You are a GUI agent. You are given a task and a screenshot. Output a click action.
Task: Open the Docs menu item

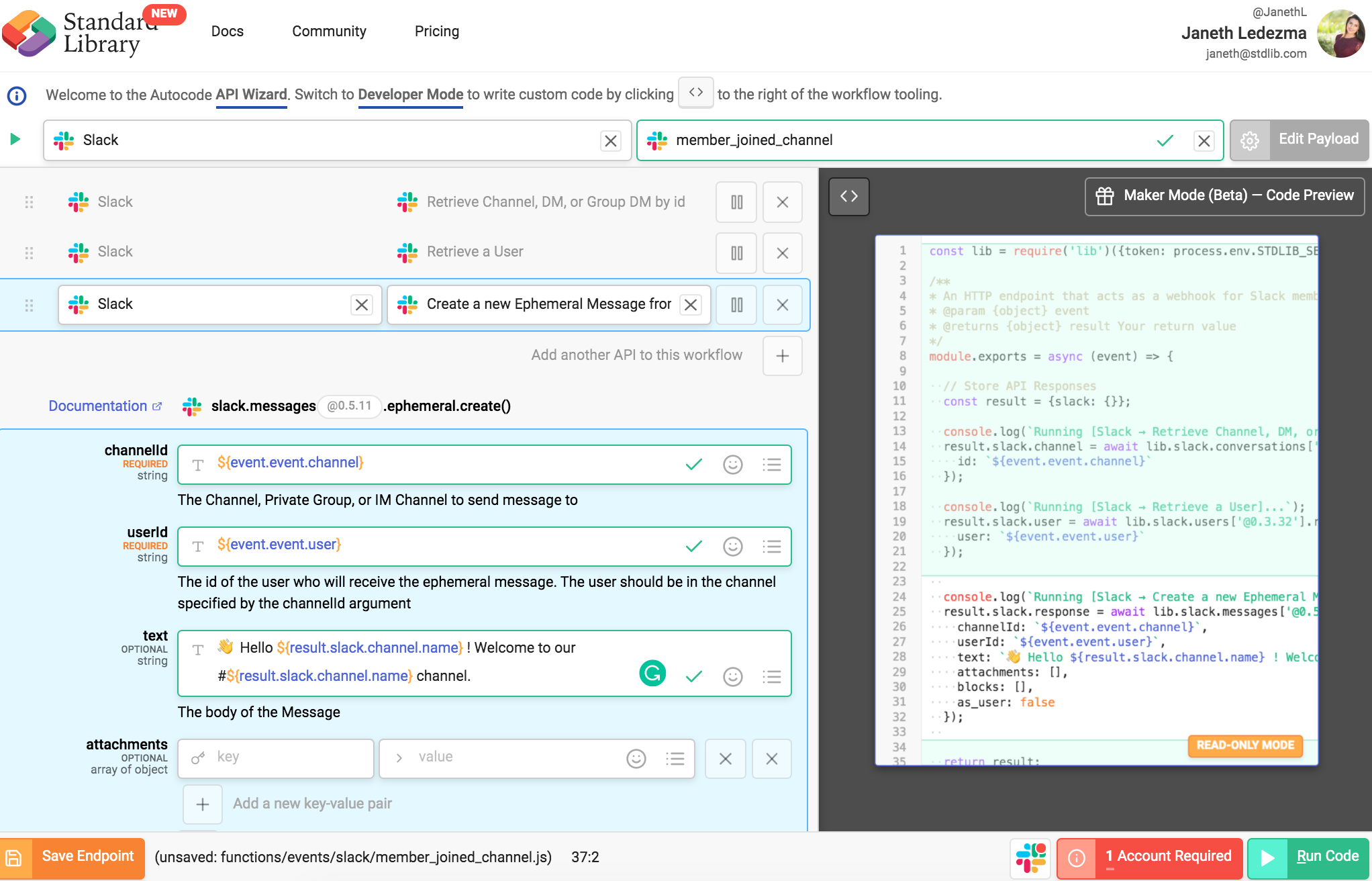(x=227, y=31)
